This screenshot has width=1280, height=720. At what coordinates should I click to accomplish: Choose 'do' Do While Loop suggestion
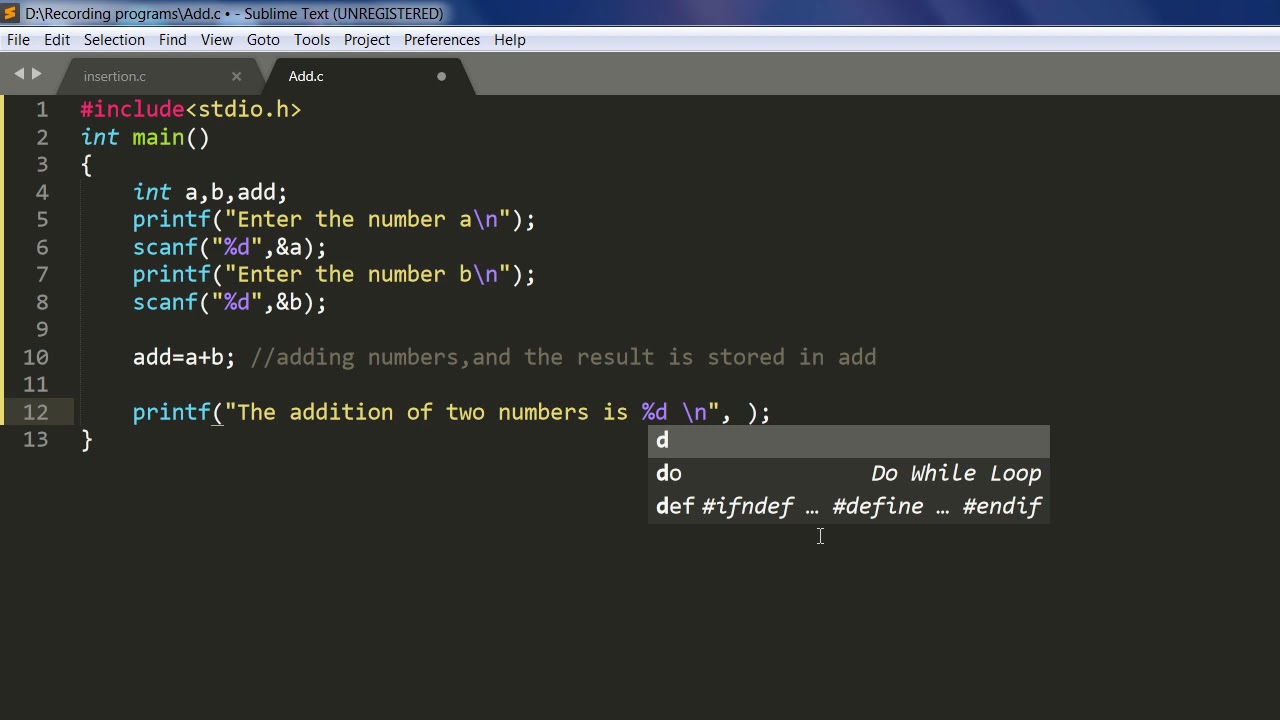(x=849, y=473)
